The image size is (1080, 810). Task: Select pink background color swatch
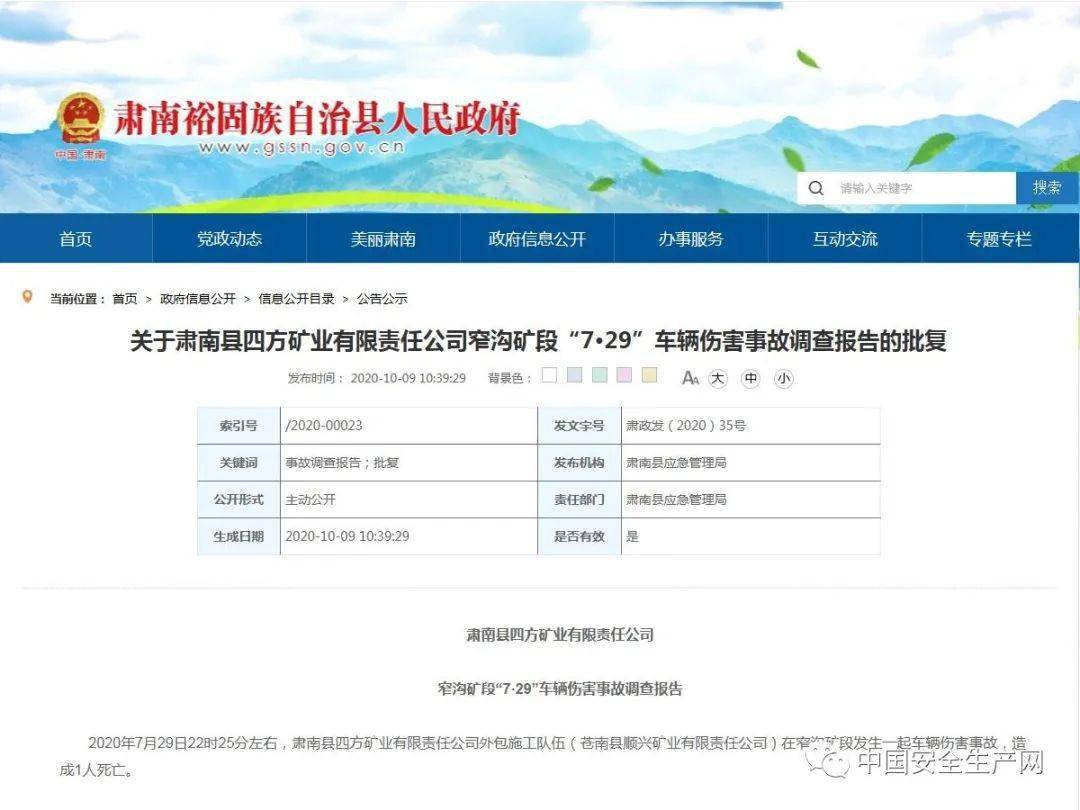coord(624,376)
